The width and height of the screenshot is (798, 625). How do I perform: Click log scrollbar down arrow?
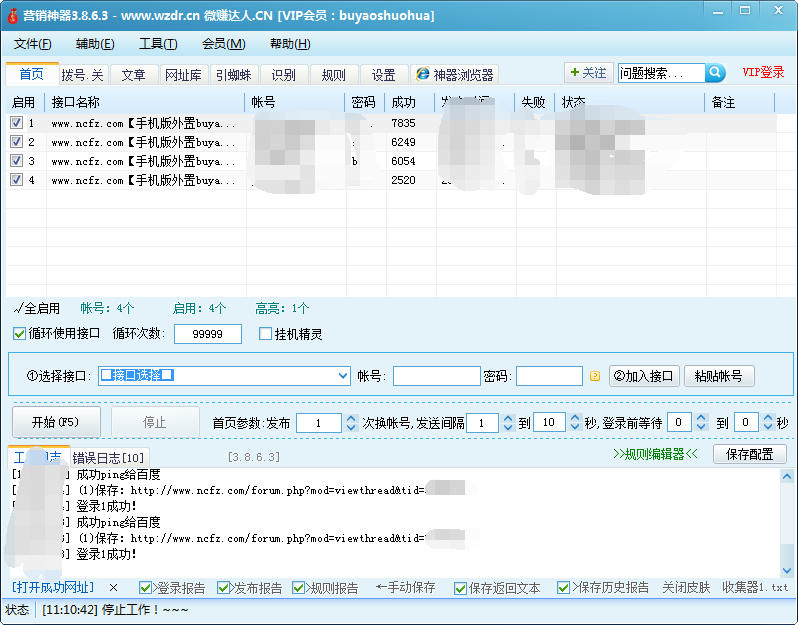tap(787, 571)
